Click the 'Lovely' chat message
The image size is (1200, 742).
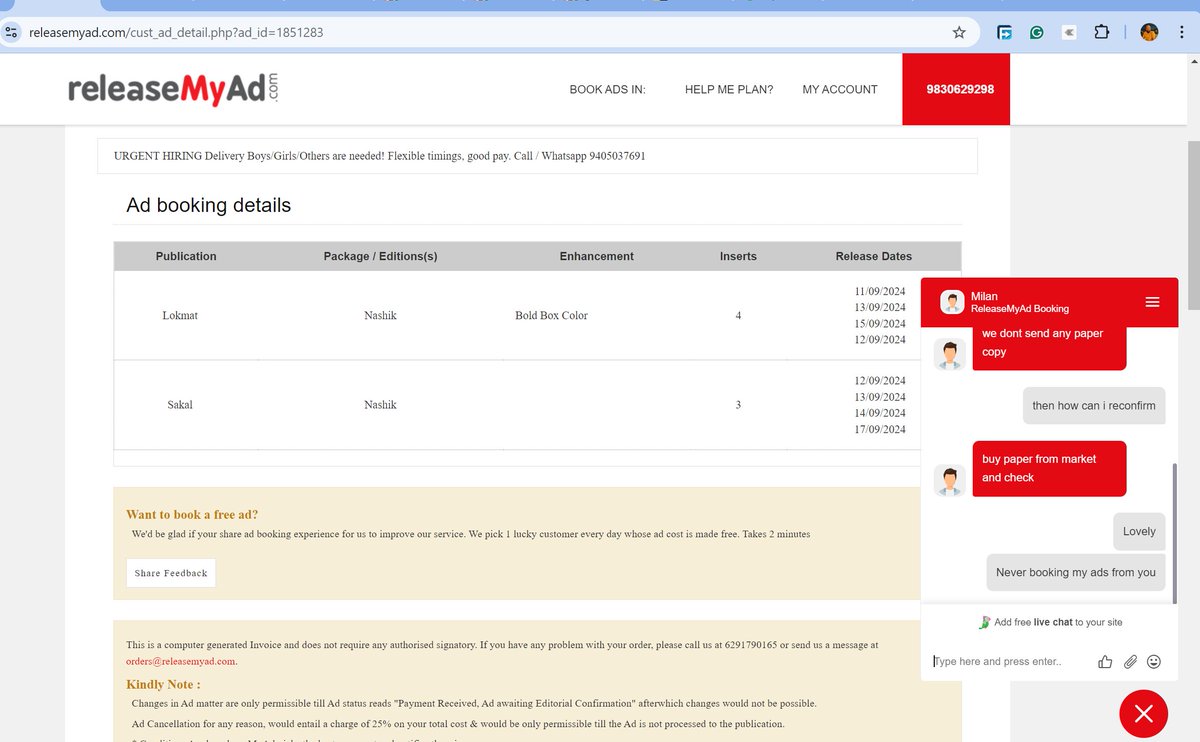1139,531
